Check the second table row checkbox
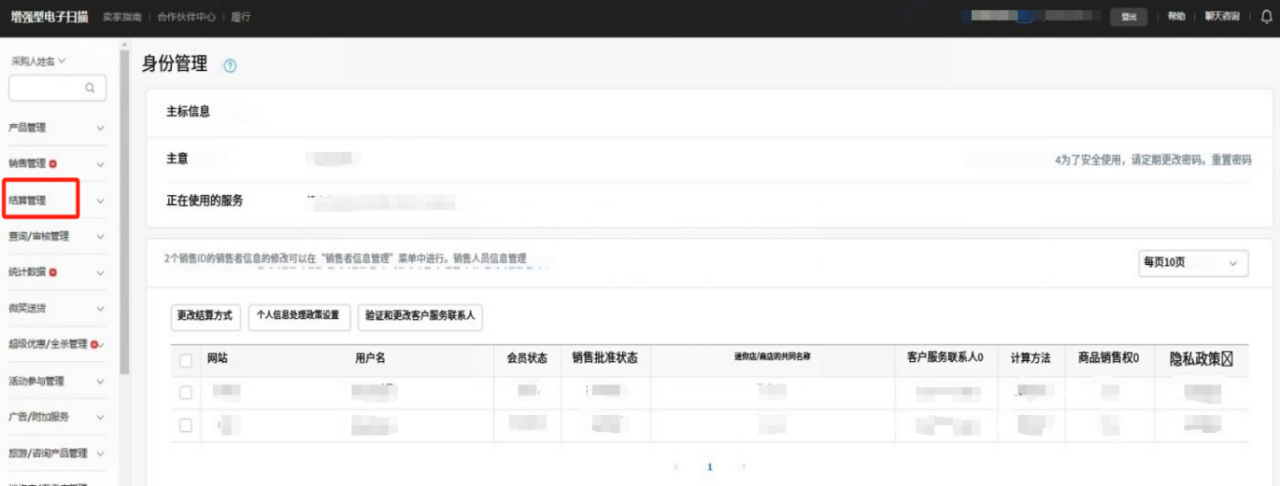This screenshot has width=1280, height=486. 186,426
